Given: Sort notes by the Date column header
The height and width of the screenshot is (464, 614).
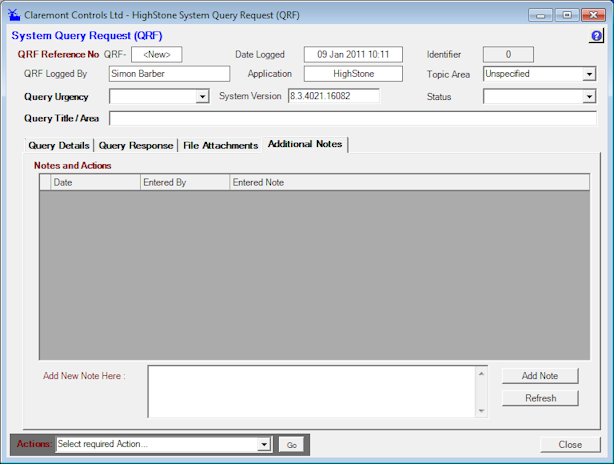Looking at the screenshot, I should point(95,183).
